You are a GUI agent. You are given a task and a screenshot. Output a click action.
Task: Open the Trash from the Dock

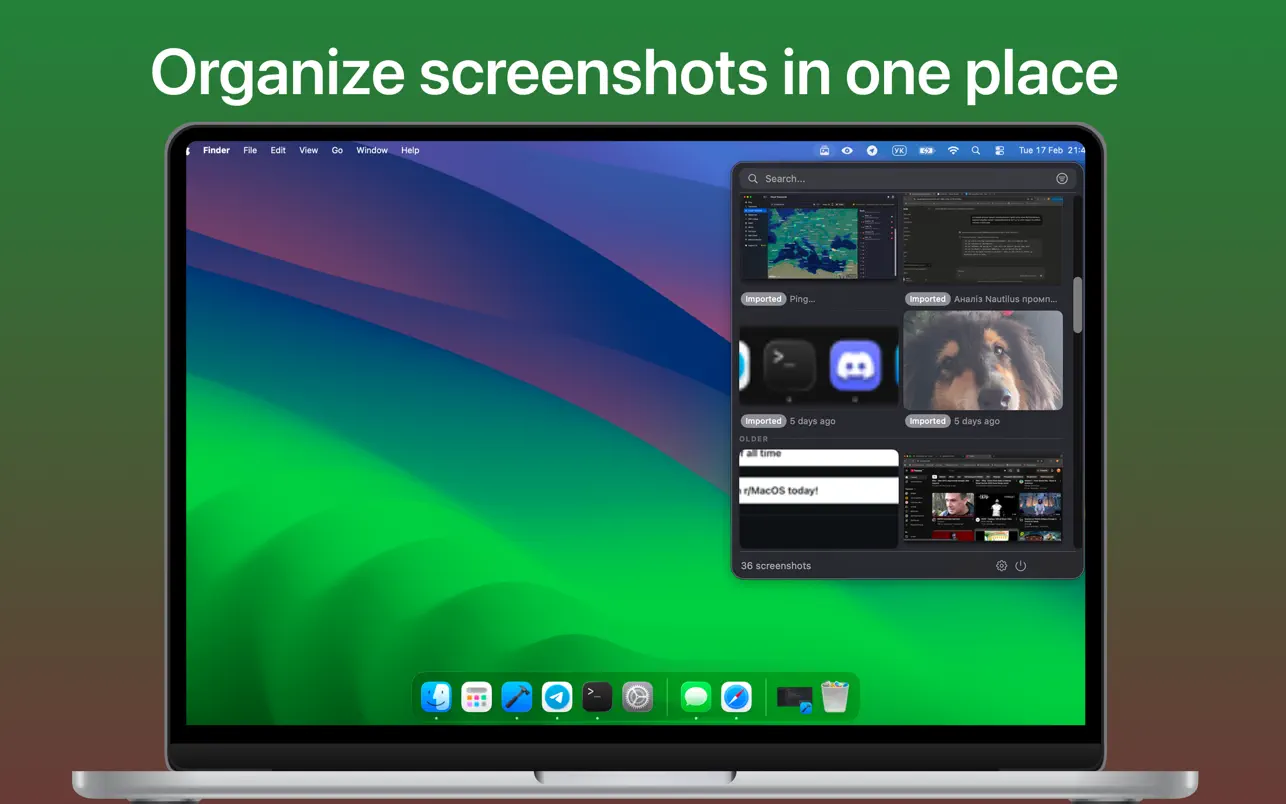coord(835,696)
